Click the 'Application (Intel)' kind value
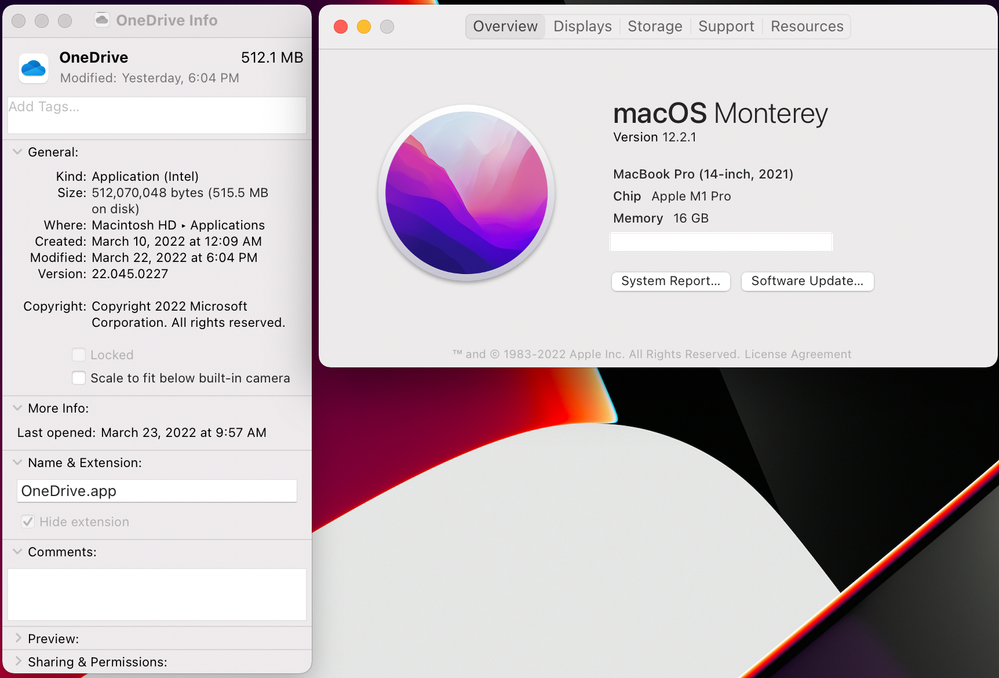Screen dimensions: 999x678 pyautogui.click(x=145, y=177)
